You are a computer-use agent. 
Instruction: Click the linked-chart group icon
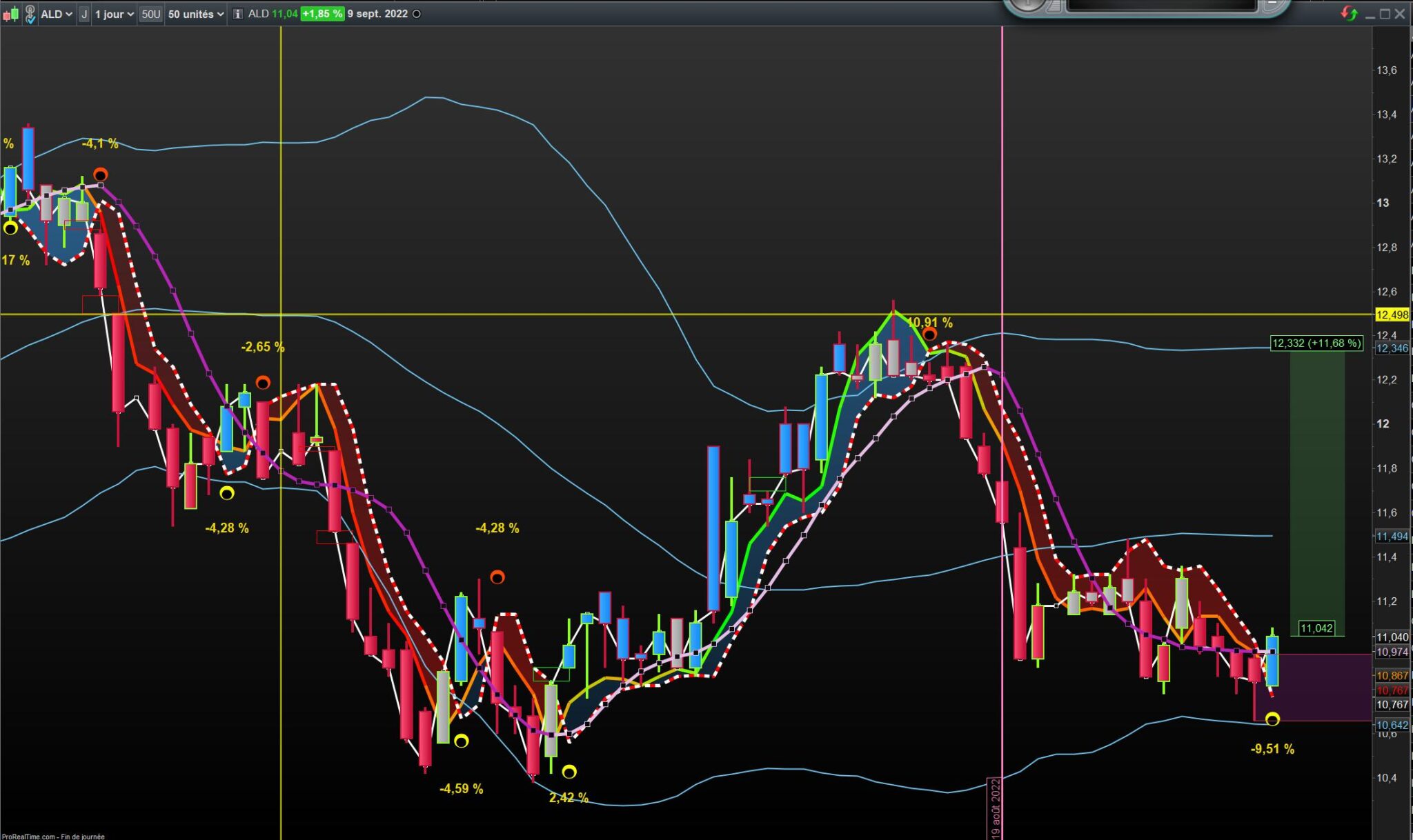30,14
